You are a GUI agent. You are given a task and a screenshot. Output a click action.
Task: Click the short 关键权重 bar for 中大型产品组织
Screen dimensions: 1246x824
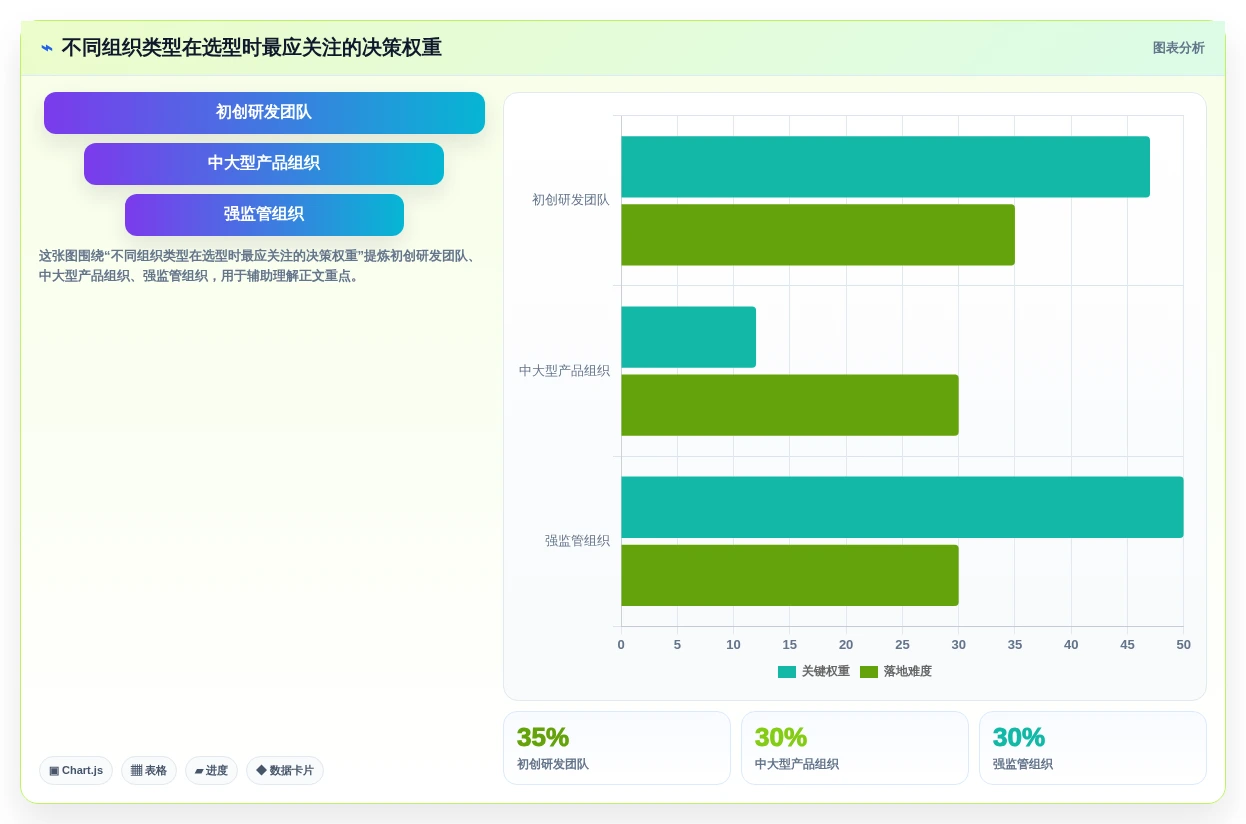(688, 337)
